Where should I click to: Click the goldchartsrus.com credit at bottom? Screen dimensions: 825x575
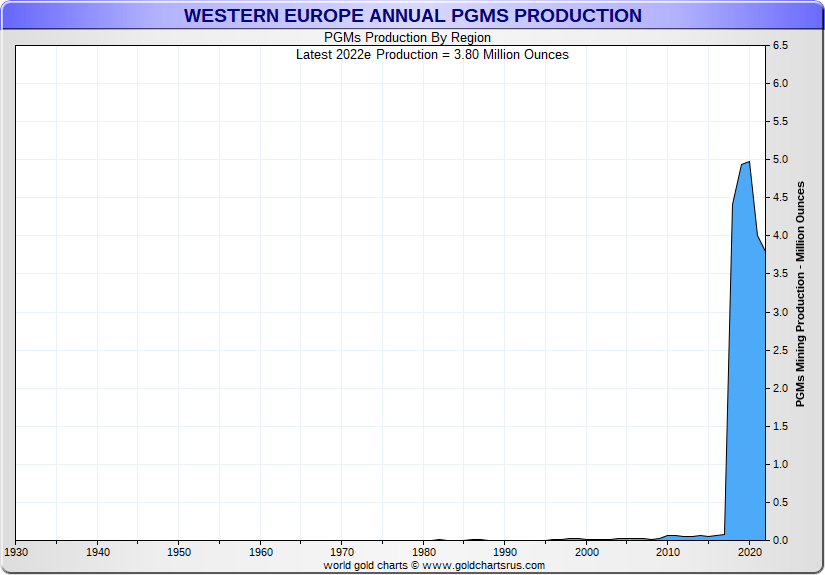pyautogui.click(x=434, y=565)
